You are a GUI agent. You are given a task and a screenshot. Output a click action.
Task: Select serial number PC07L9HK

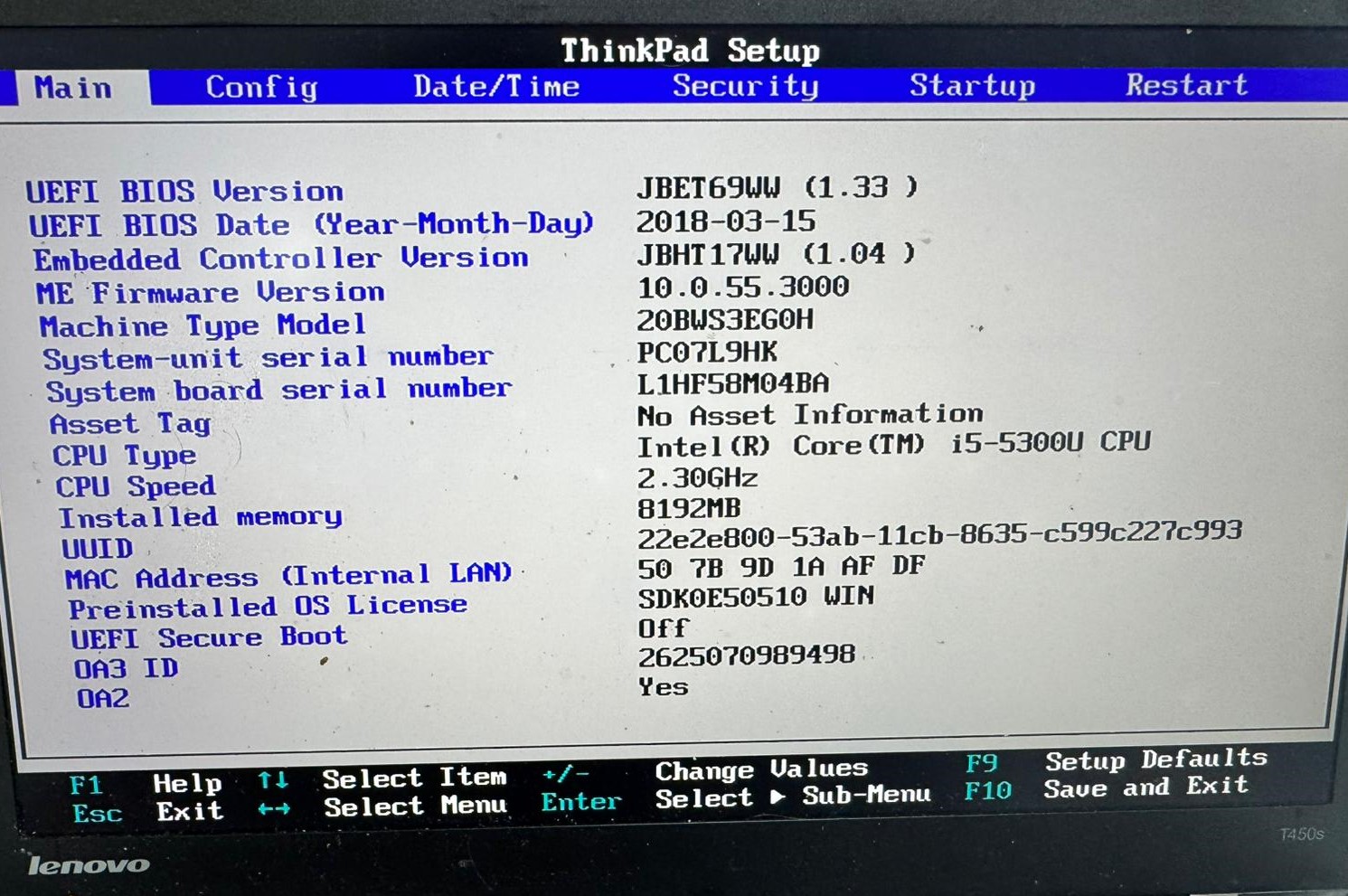(707, 352)
